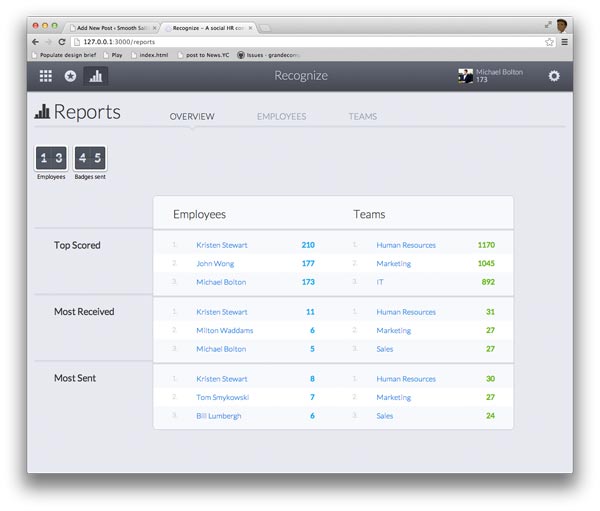600x511 pixels.
Task: Click the Chrome profile avatar at top right
Action: point(562,26)
